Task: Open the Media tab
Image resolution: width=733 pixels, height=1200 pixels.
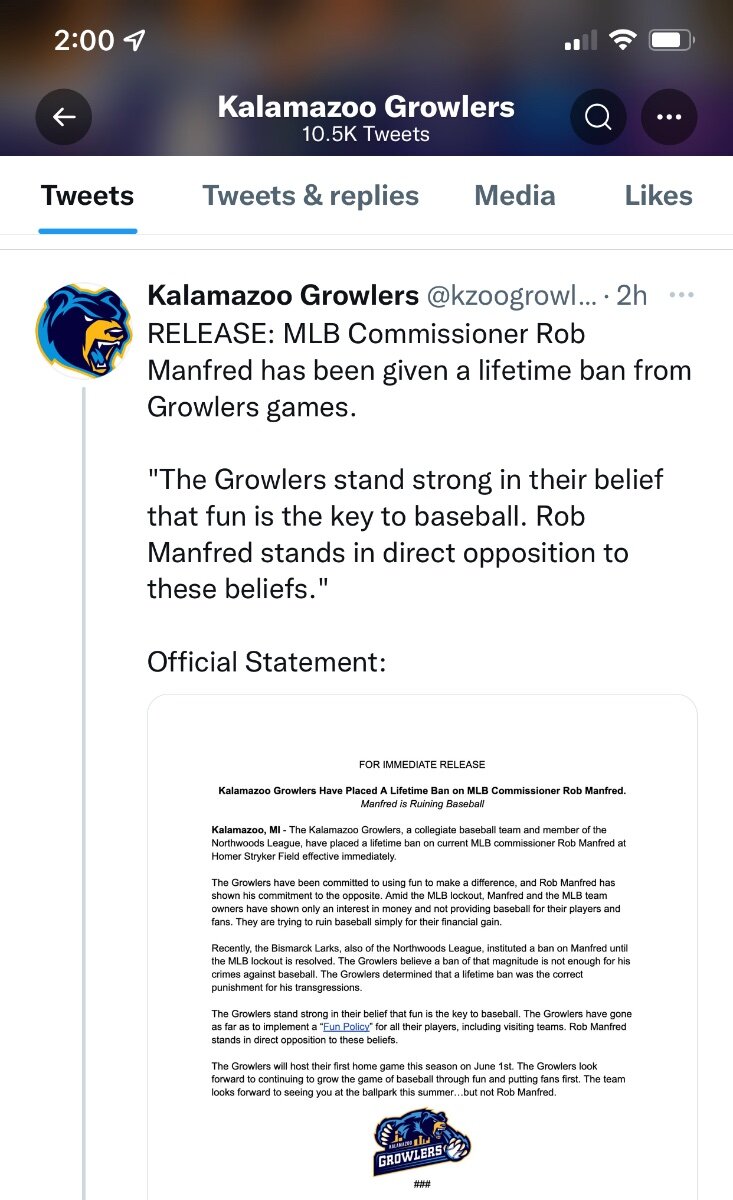Action: (x=514, y=196)
